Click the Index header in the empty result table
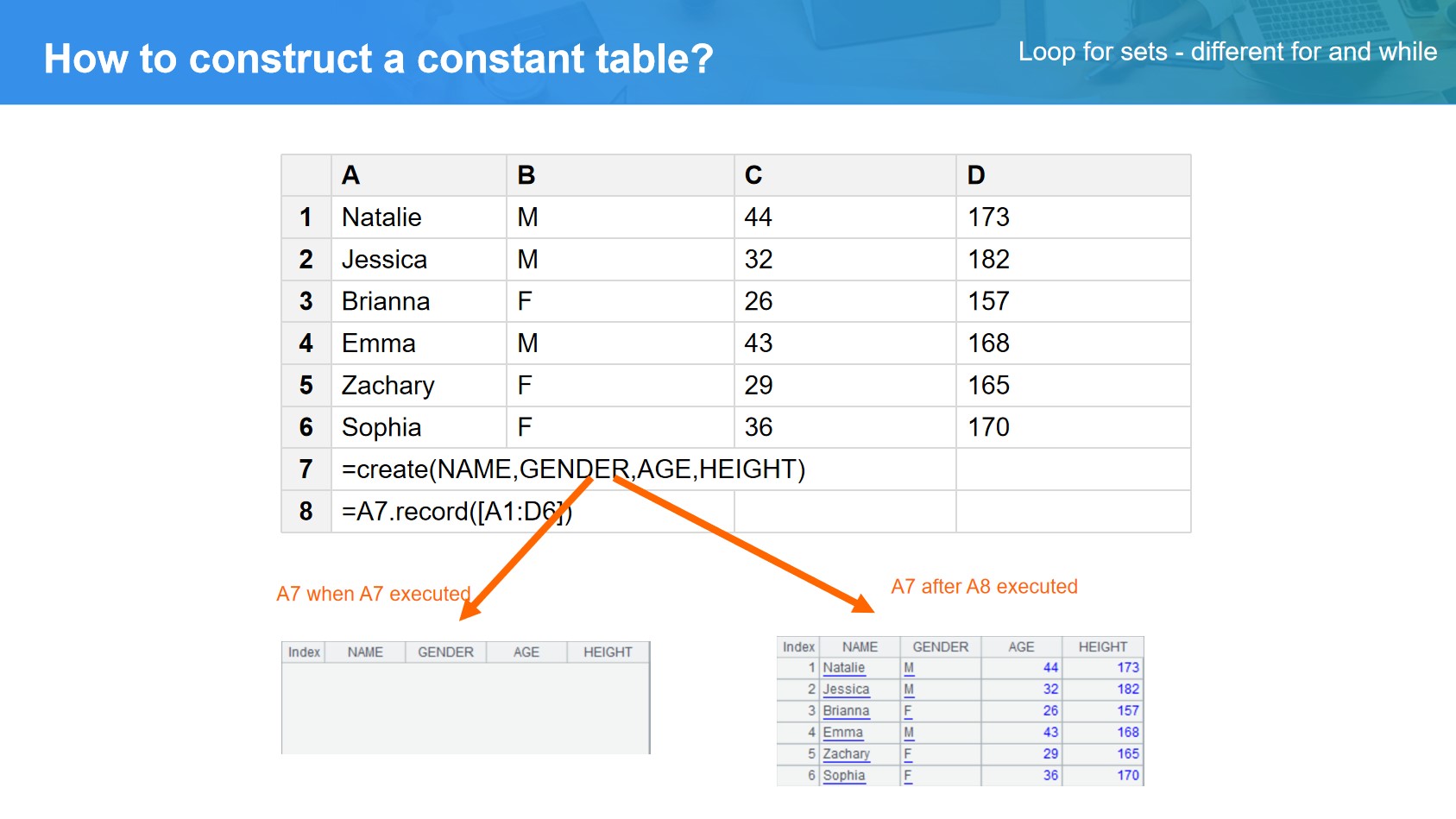The image size is (1456, 819). coord(304,652)
